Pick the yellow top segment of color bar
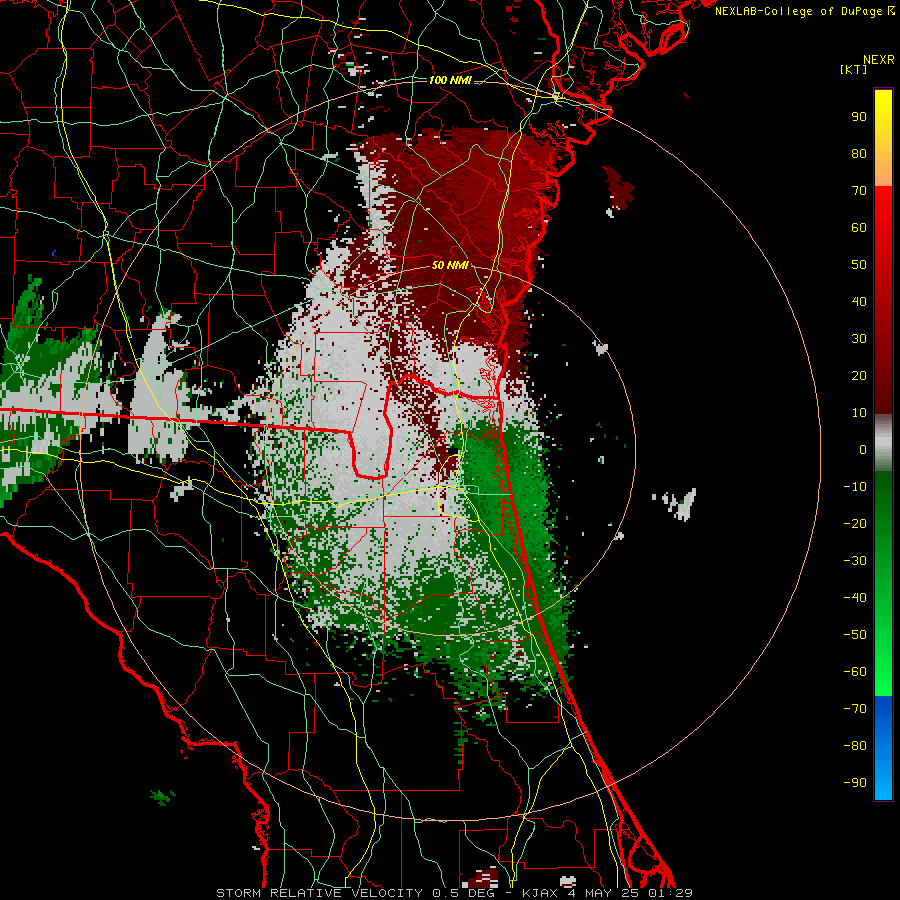900x900 pixels. tap(883, 138)
